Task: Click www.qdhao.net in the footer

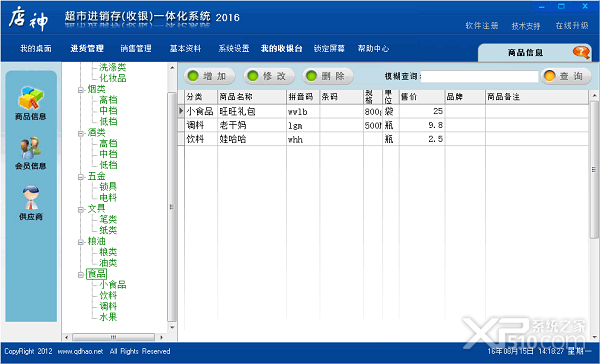Action: tap(80, 351)
